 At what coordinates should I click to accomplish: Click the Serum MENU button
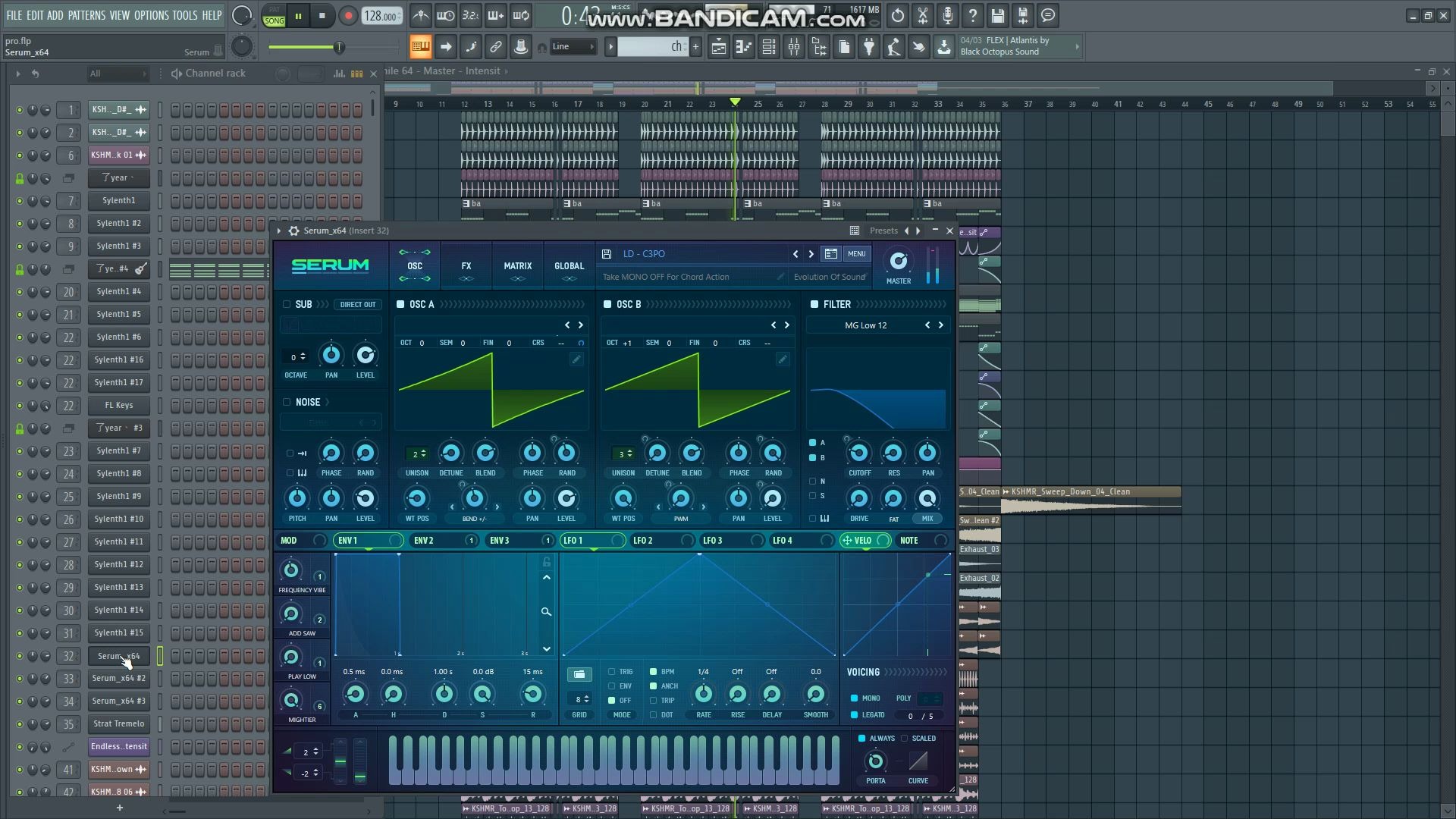[857, 254]
